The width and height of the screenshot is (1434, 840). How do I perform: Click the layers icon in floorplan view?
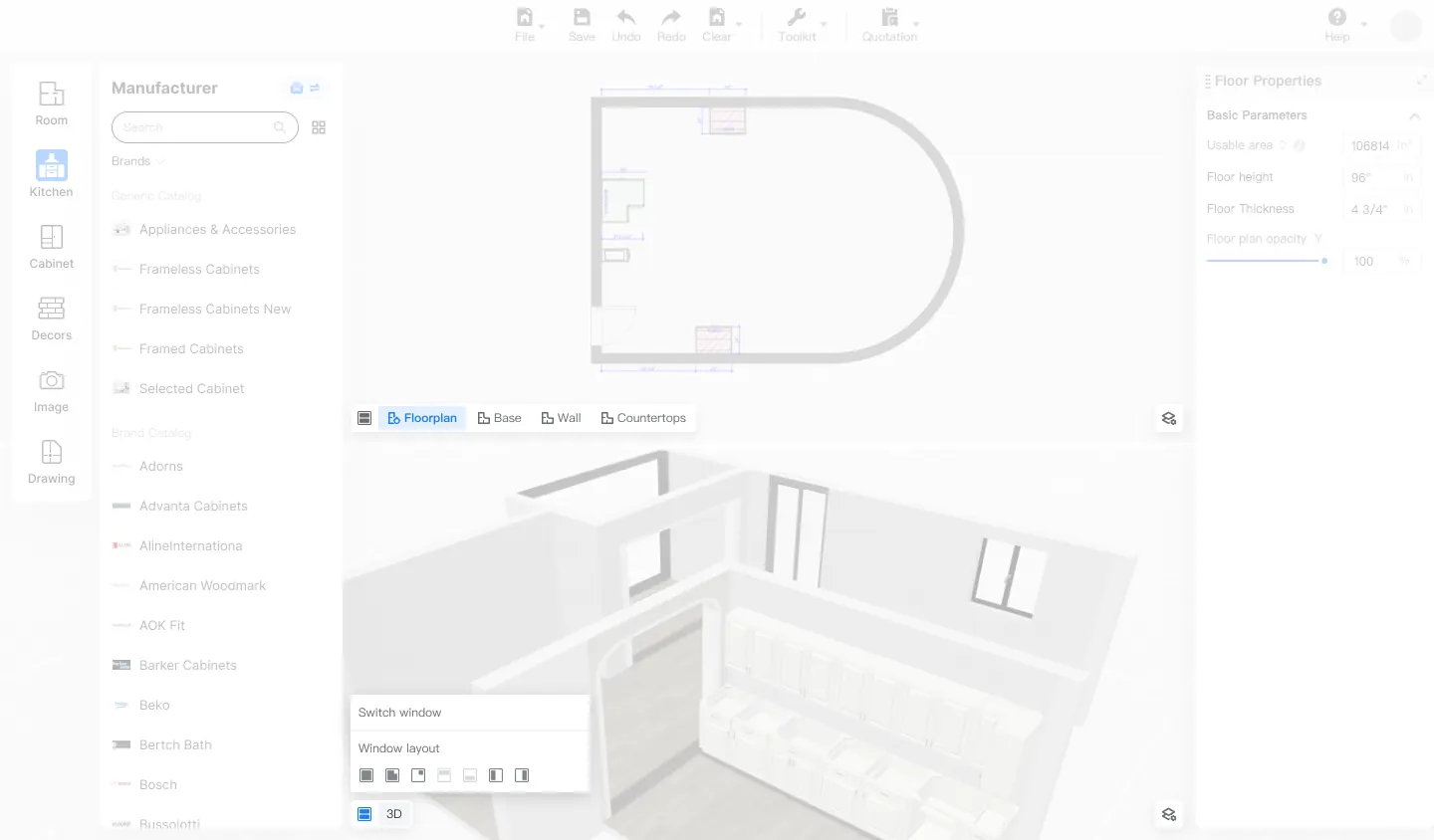pos(1169,419)
